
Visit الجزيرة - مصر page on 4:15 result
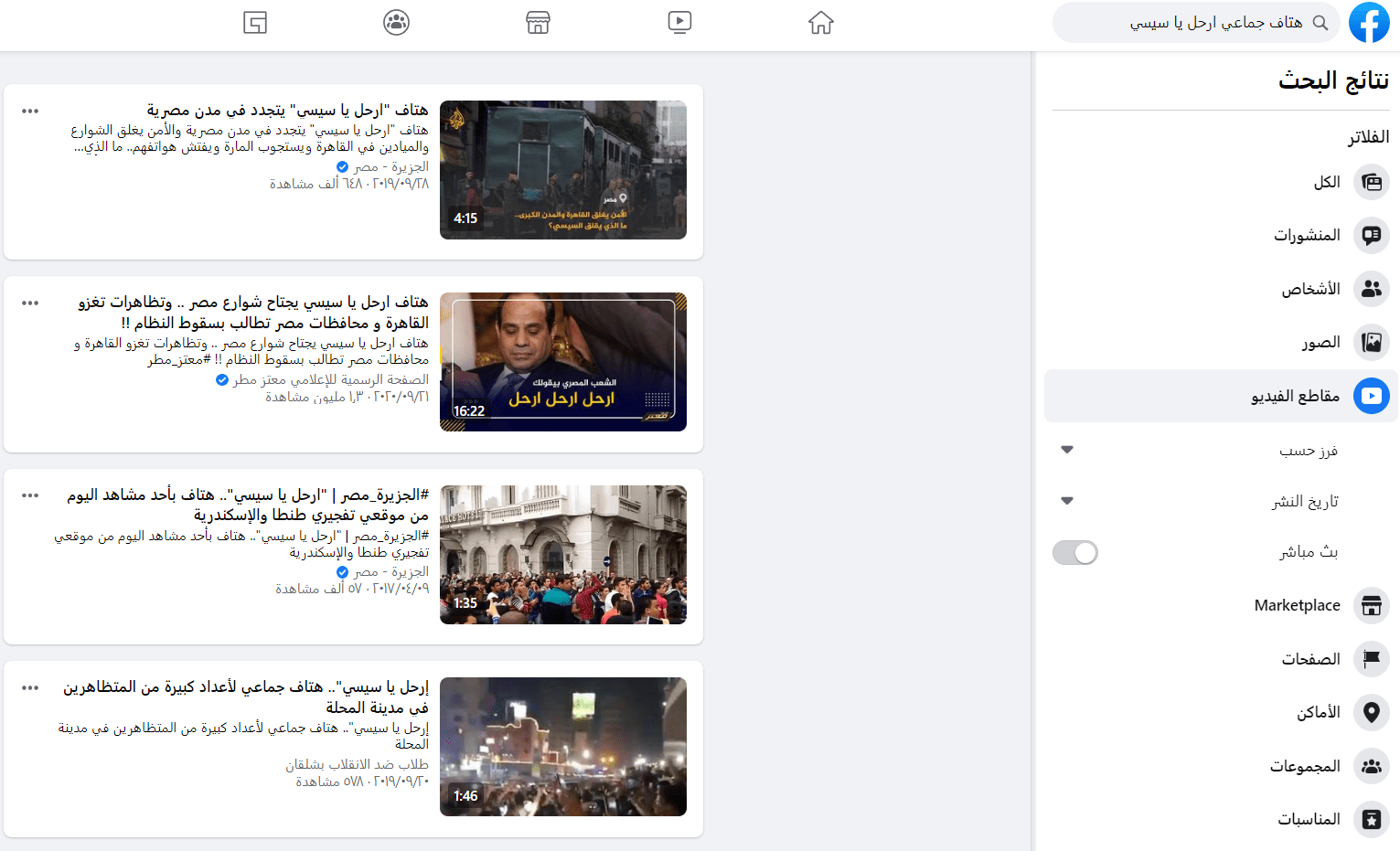point(391,167)
